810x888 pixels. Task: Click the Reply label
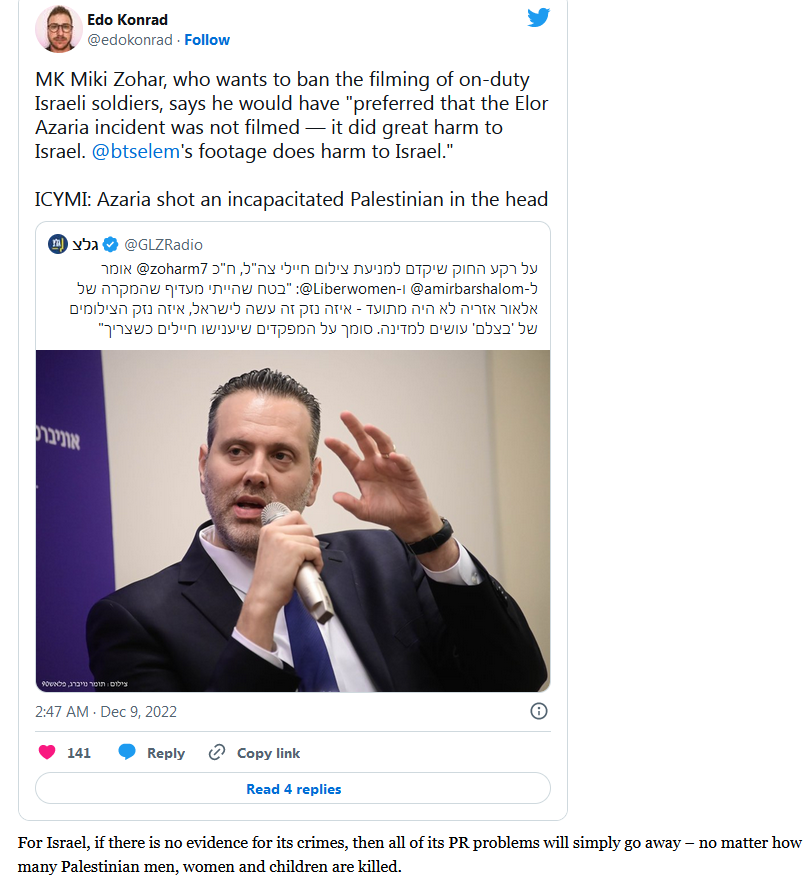pos(166,753)
